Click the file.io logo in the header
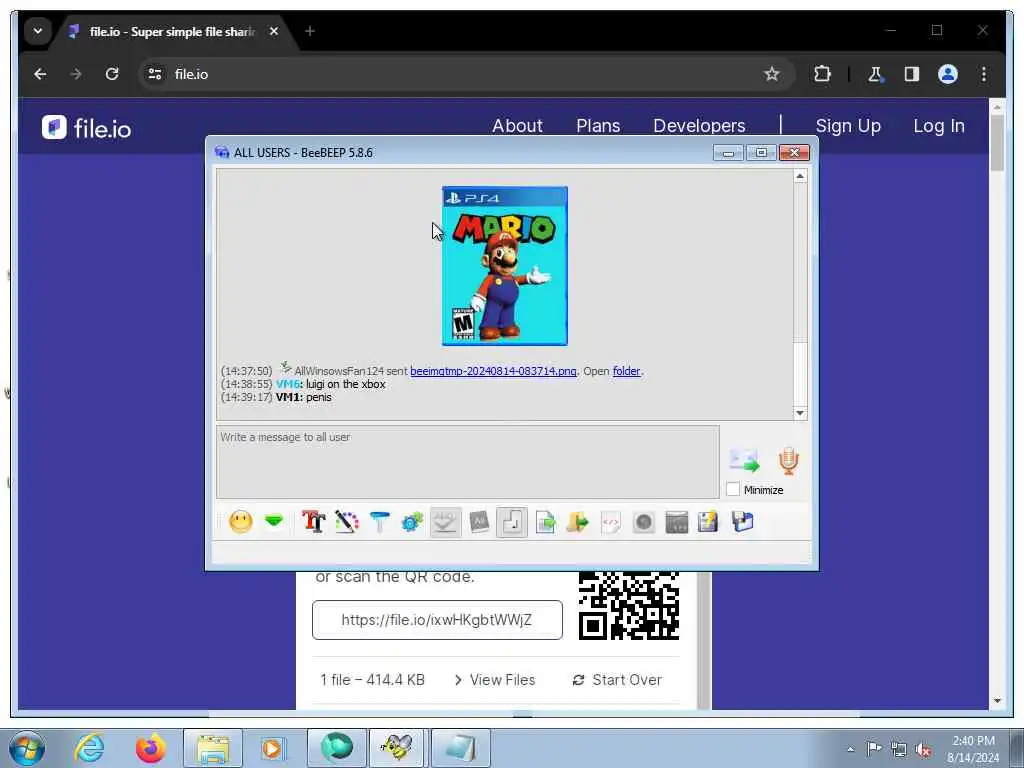The image size is (1024, 768). pos(86,128)
